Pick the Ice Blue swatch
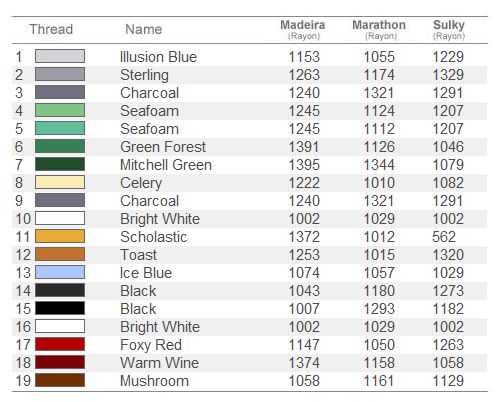Viewport: 500px width, 402px height. tap(60, 272)
